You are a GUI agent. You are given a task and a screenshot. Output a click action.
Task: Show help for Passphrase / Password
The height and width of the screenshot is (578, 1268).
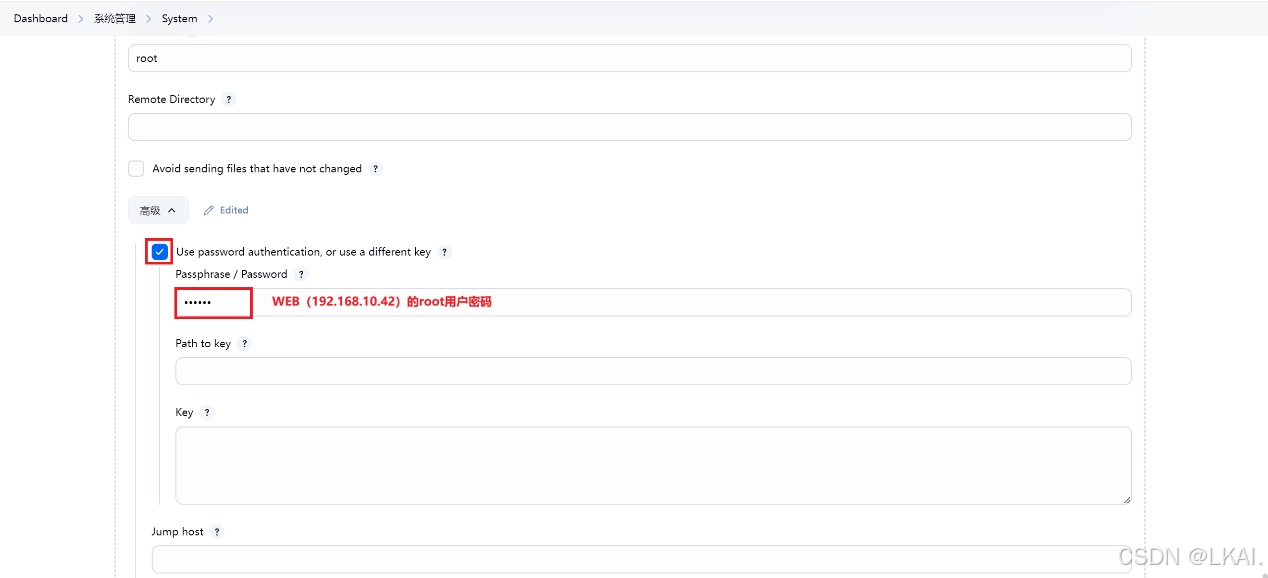click(301, 274)
